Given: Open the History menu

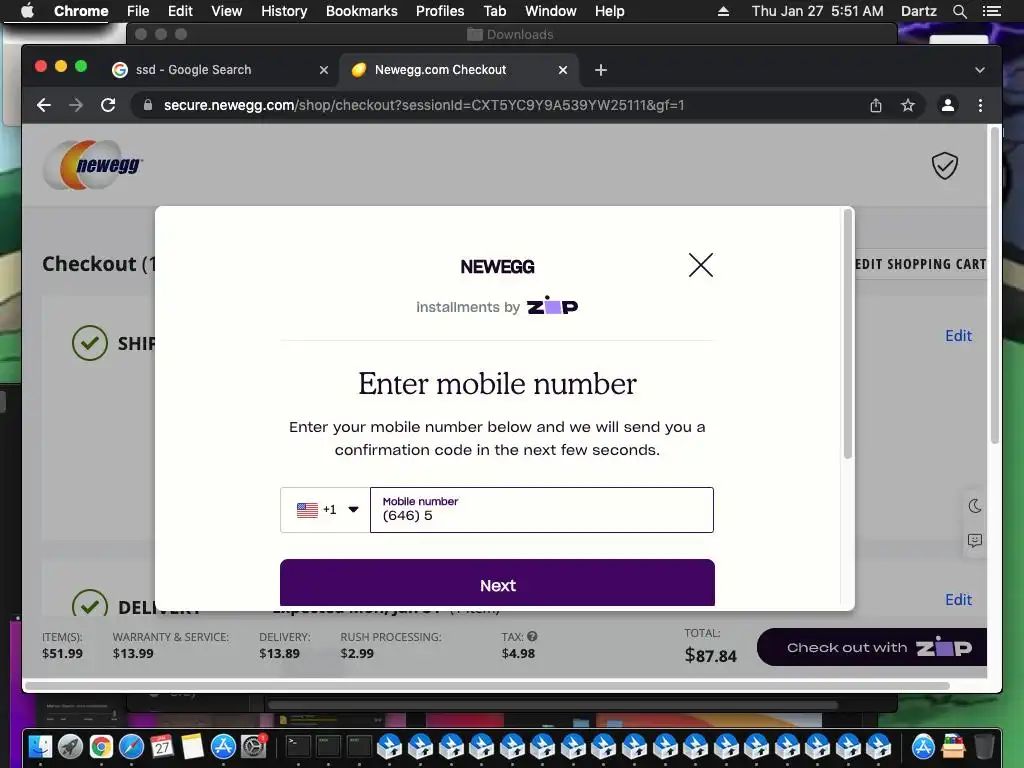Looking at the screenshot, I should click(284, 11).
